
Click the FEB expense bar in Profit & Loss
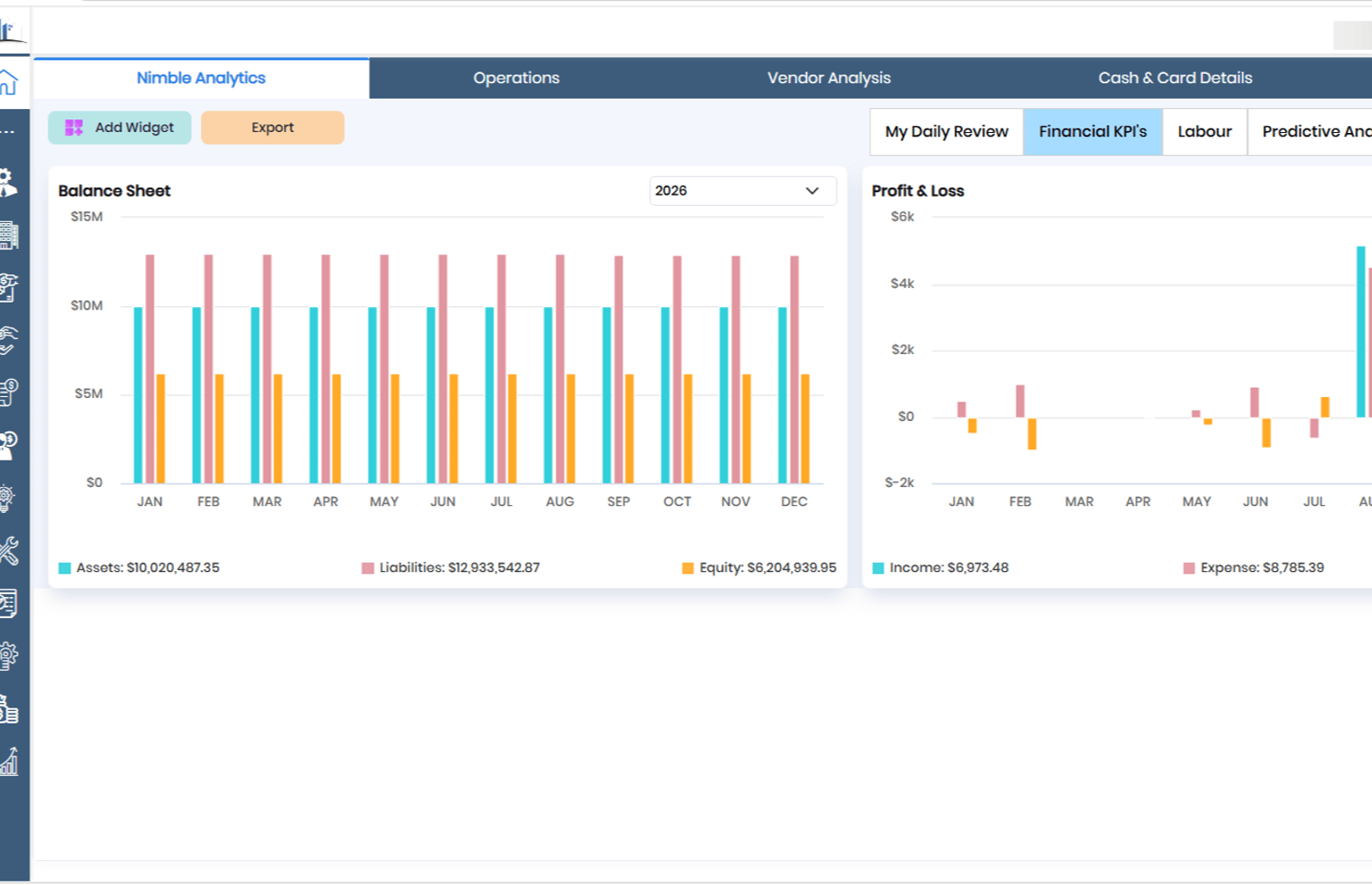pyautogui.click(x=1020, y=401)
